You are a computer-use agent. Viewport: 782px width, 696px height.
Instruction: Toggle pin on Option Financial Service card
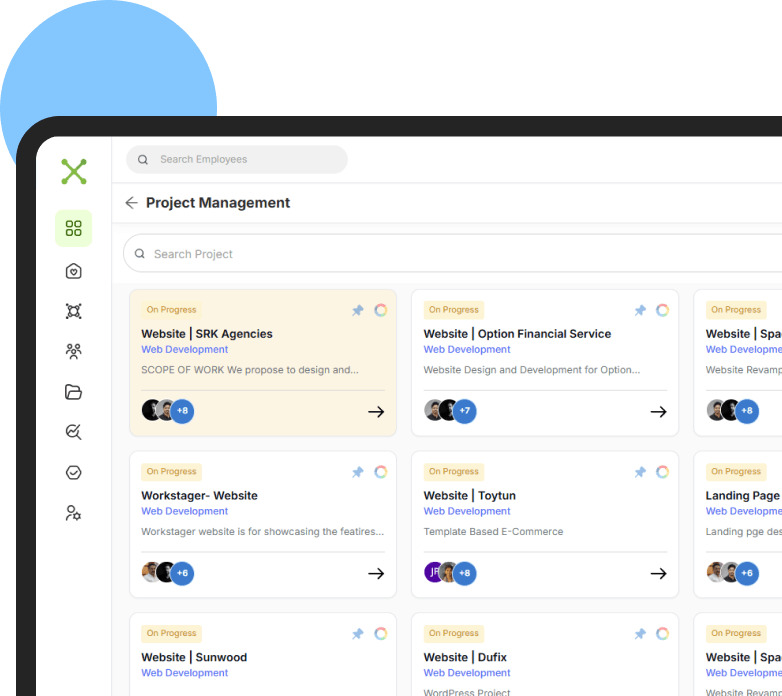pos(640,310)
